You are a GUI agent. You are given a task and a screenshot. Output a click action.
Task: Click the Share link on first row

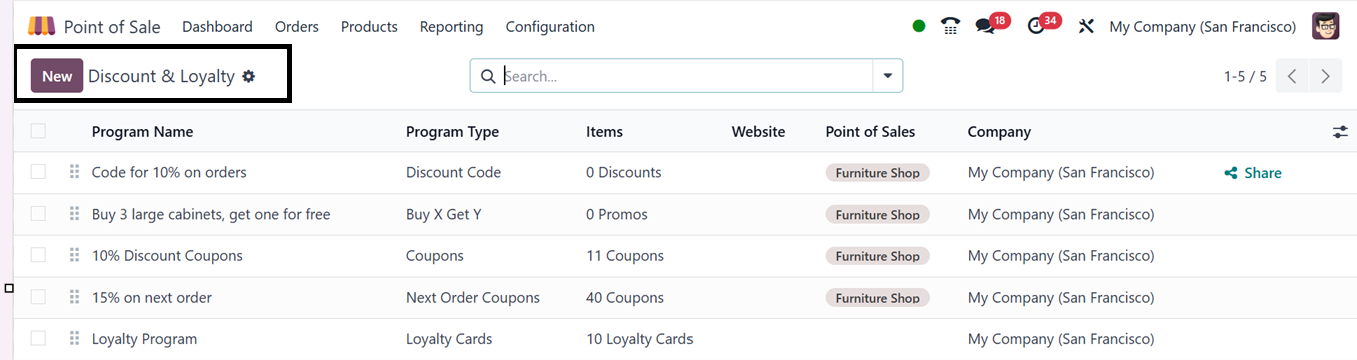point(1253,173)
